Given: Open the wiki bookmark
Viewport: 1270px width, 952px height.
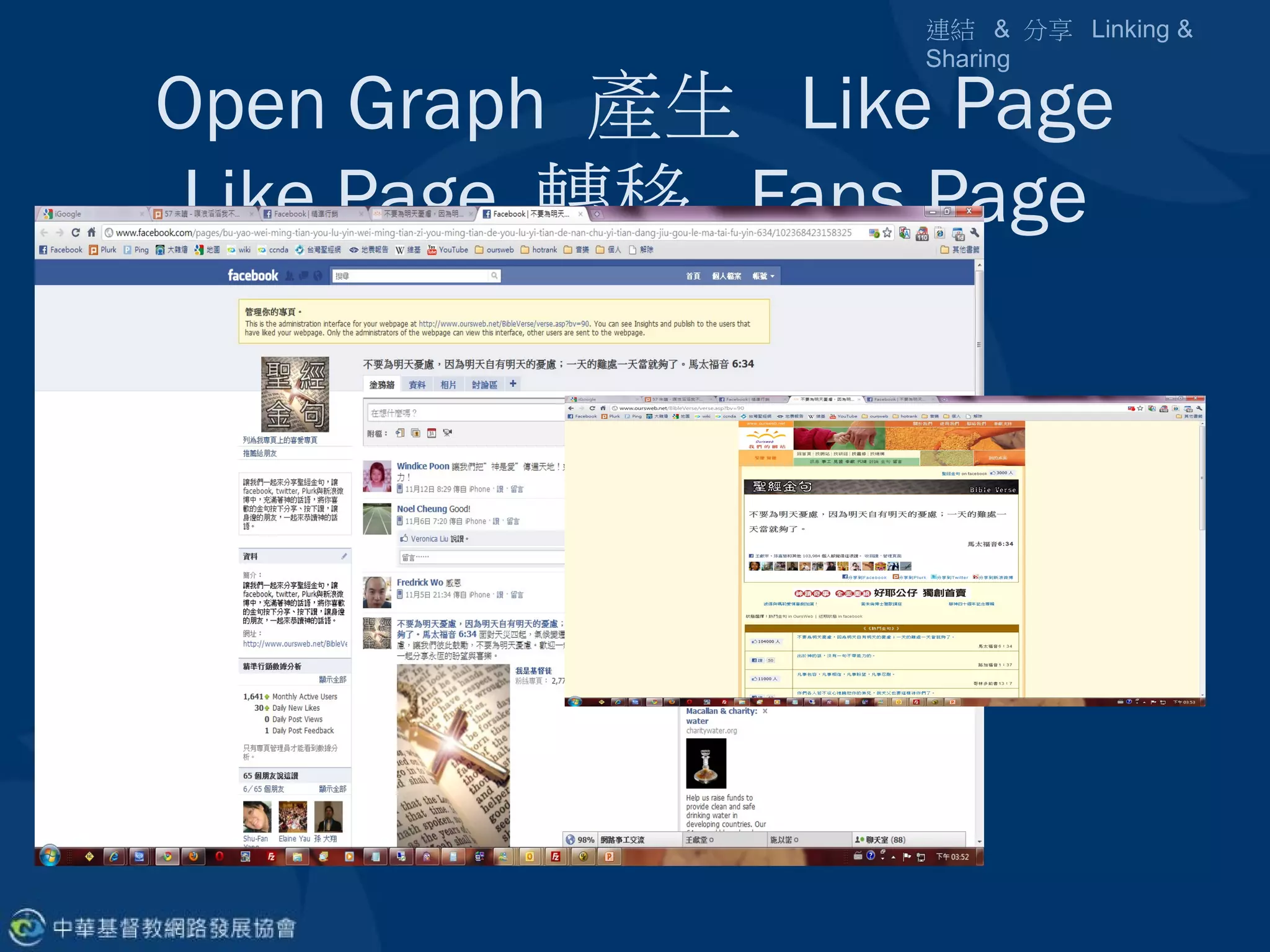Looking at the screenshot, I should [239, 250].
